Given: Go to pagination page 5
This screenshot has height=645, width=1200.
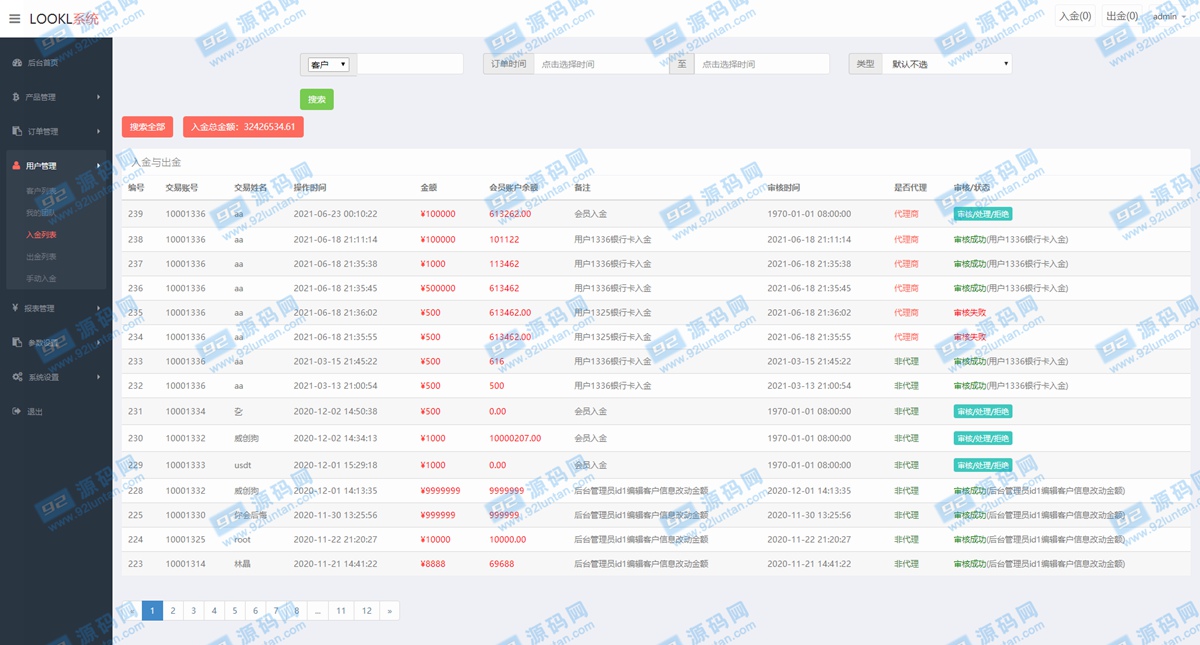Looking at the screenshot, I should (x=235, y=610).
